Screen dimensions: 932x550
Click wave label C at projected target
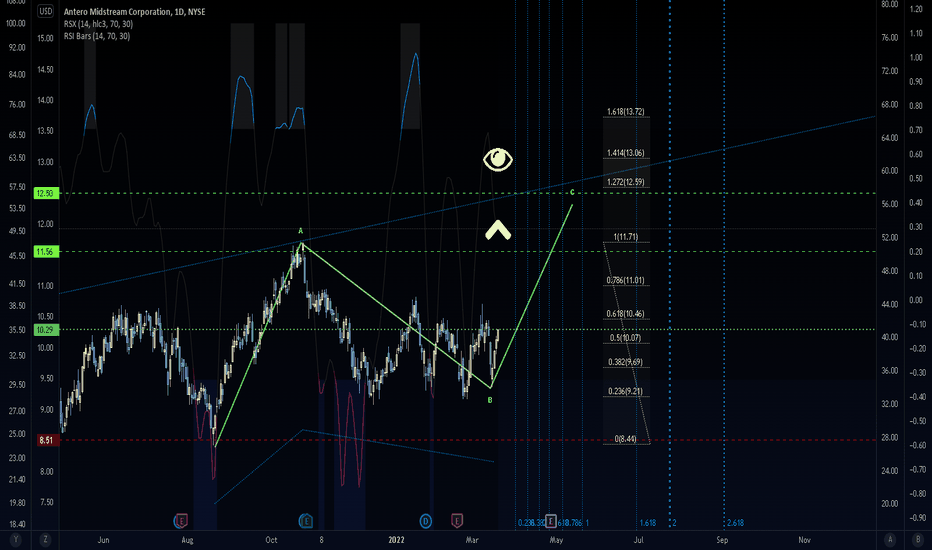click(x=572, y=192)
